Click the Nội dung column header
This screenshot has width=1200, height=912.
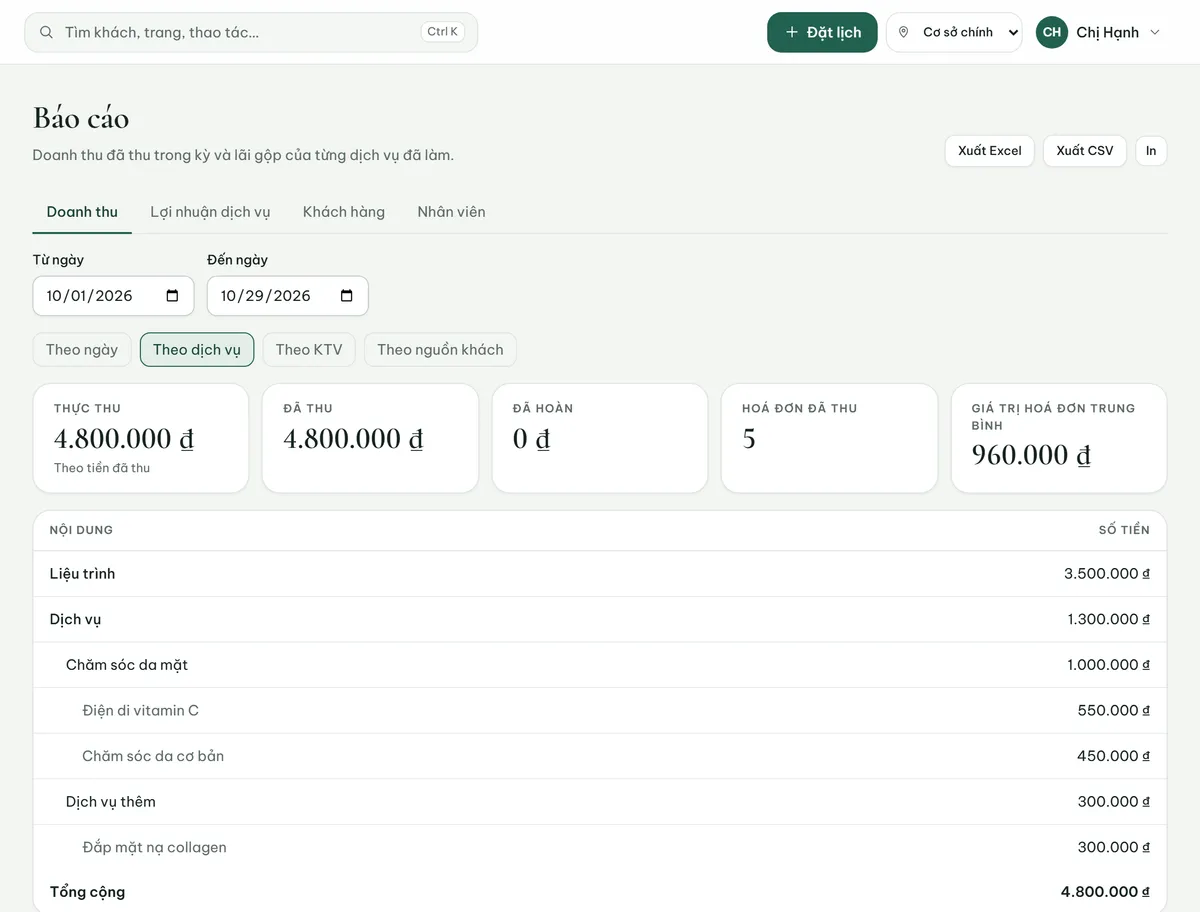[x=81, y=530]
